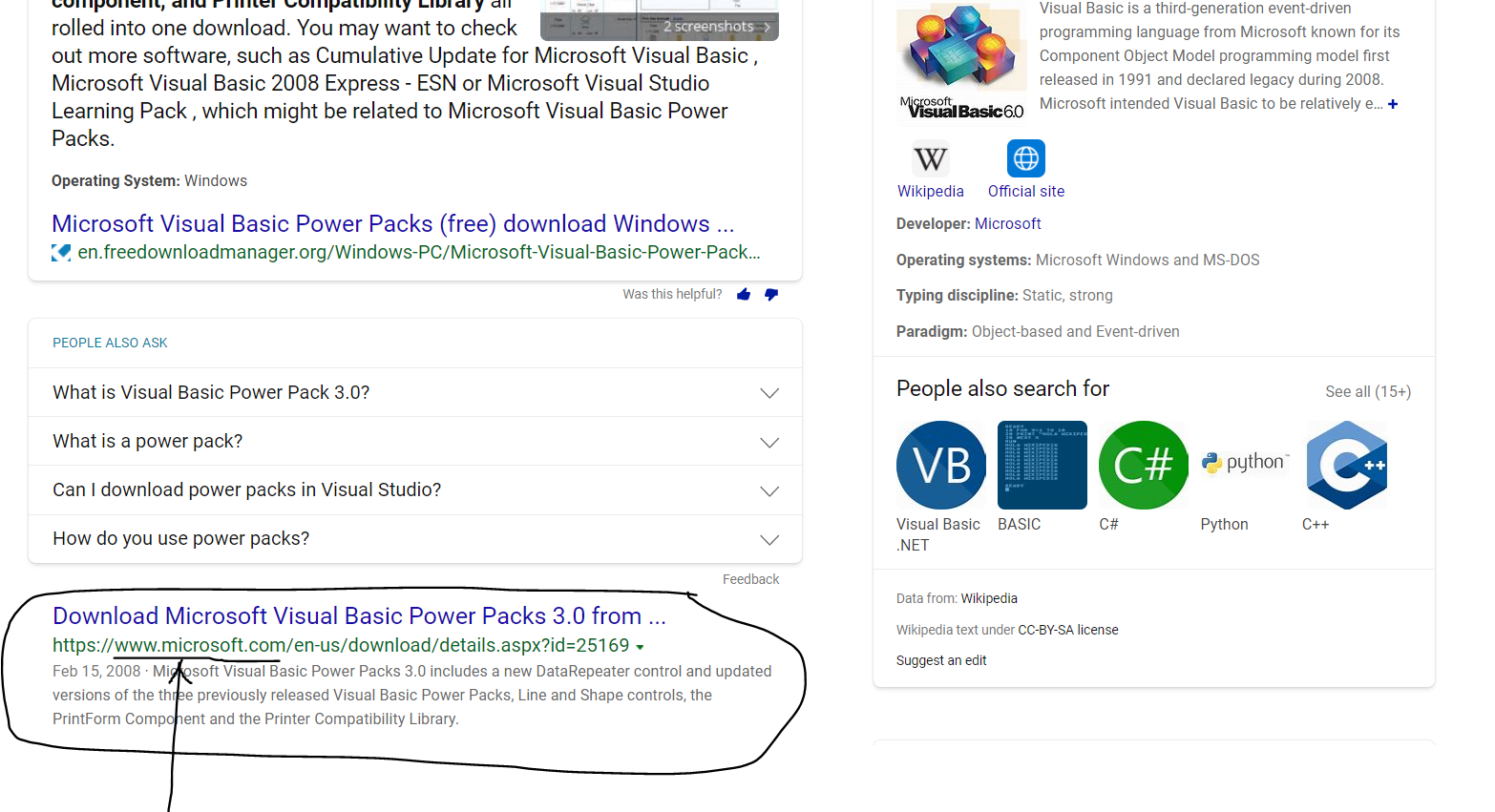The height and width of the screenshot is (812, 1495).
Task: Open the CC-BY-SA license link
Action: (1068, 630)
